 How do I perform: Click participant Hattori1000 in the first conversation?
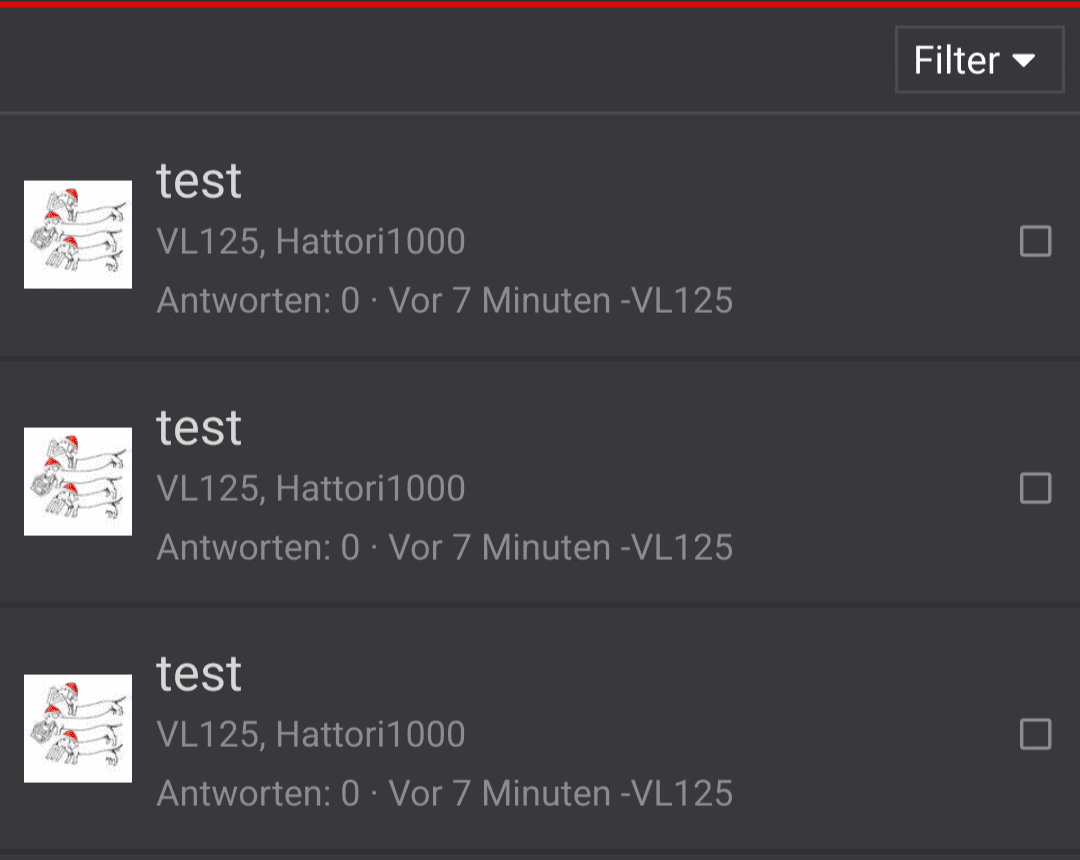point(370,241)
